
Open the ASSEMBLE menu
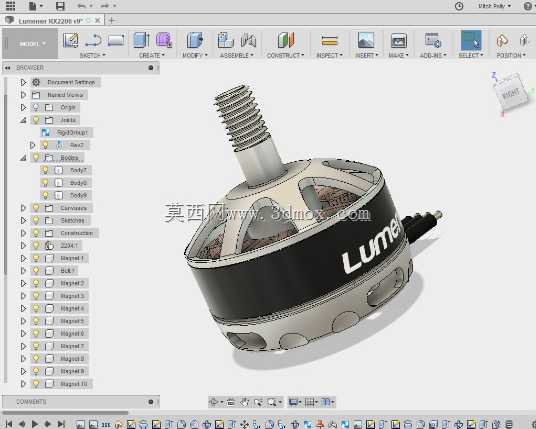pyautogui.click(x=237, y=55)
